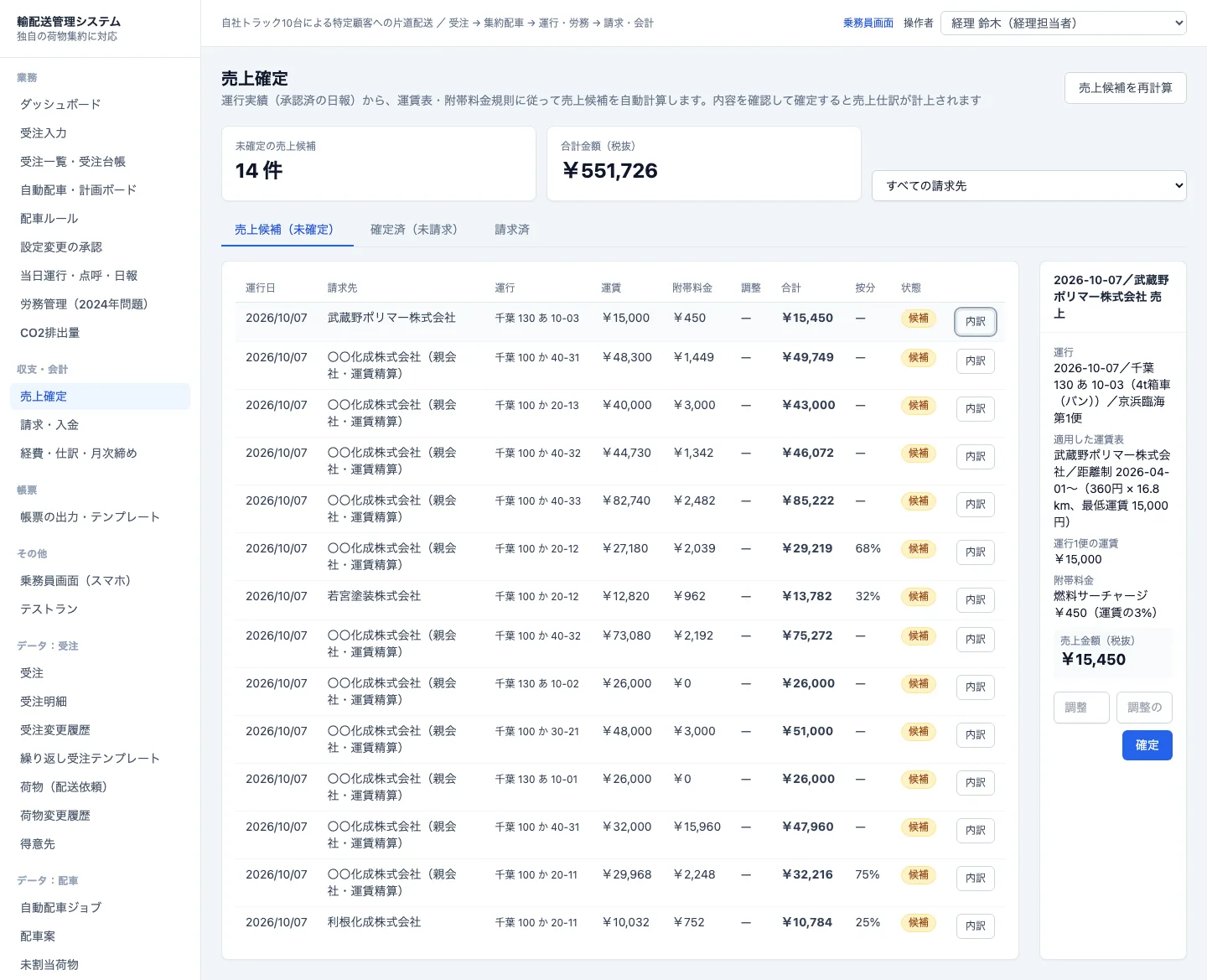
Task: Open 自動配車ジョブ under データ：配車
Action: [101, 908]
